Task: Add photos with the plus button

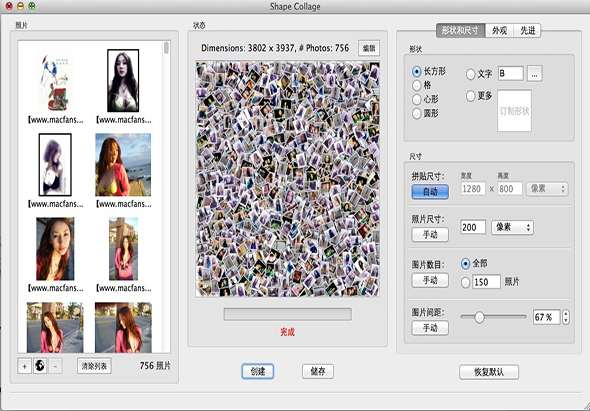Action: click(x=24, y=366)
